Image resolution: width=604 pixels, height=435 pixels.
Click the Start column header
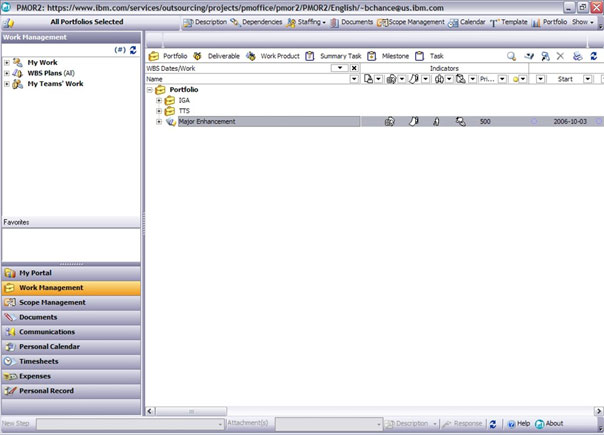pos(565,79)
